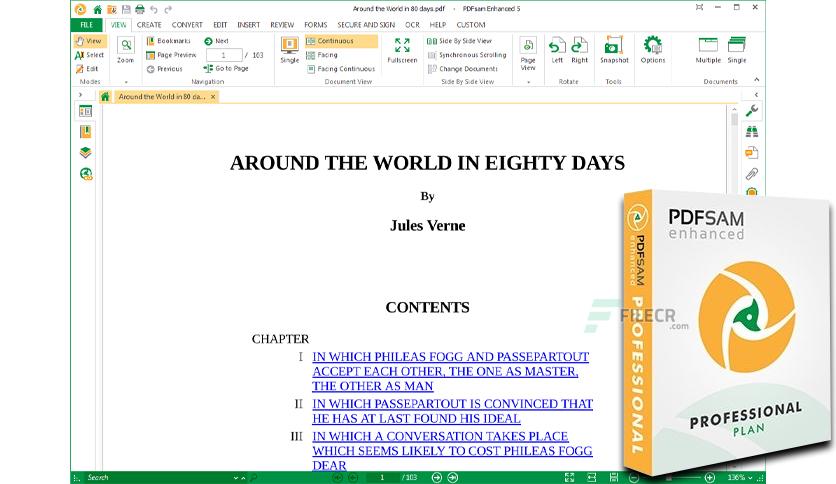Viewport: 836px width, 484px height.
Task: Click the globe links icon in left sidebar
Action: pyautogui.click(x=86, y=174)
